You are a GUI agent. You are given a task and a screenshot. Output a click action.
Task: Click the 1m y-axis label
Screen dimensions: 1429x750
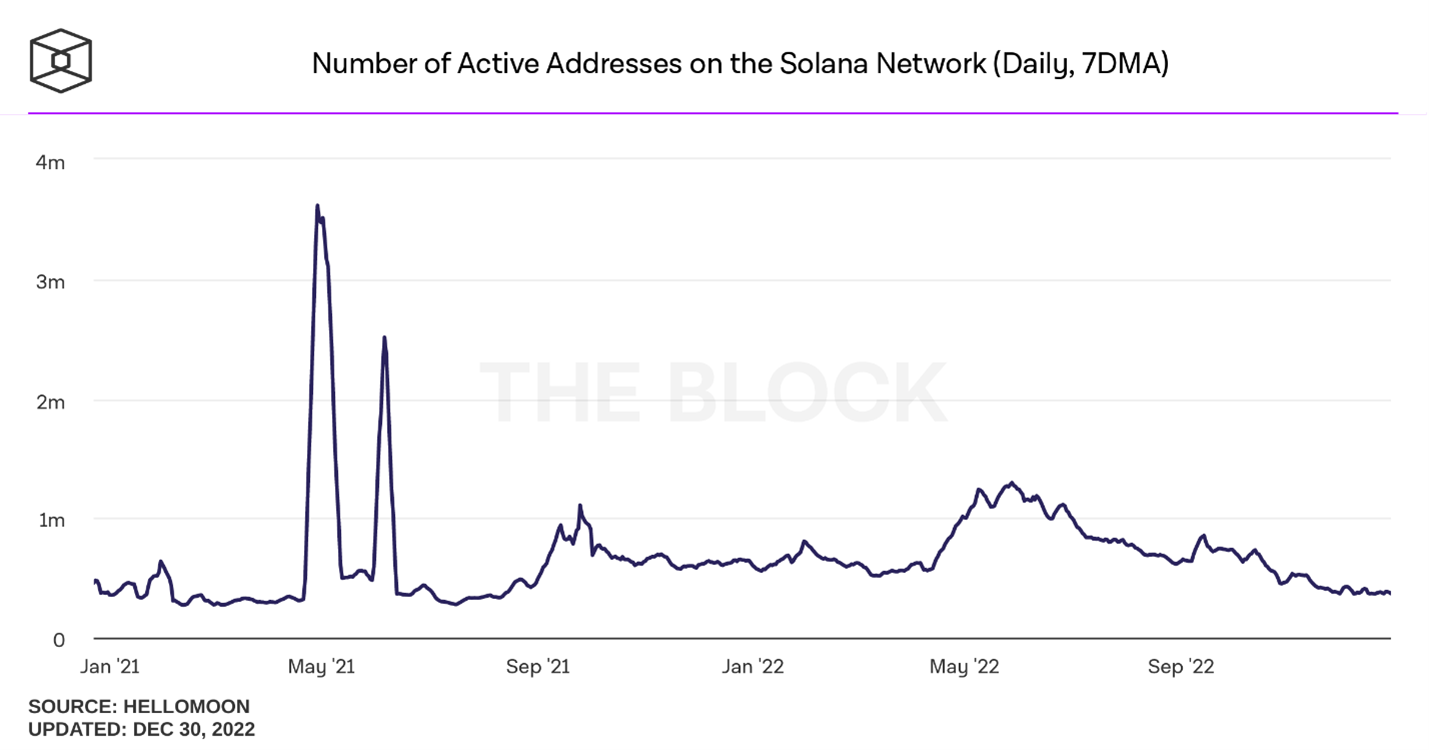click(52, 521)
